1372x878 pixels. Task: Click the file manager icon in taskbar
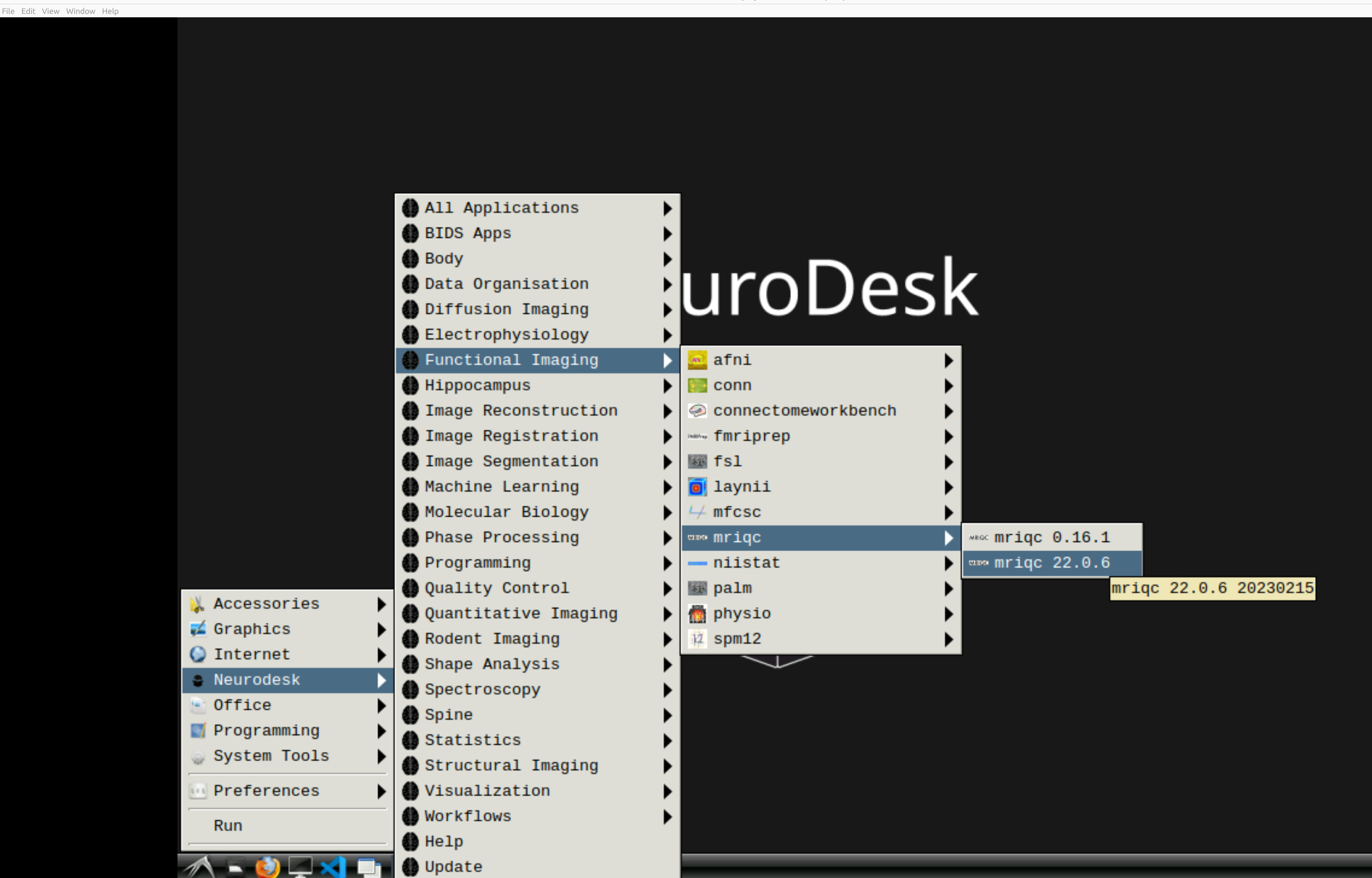pyautogui.click(x=234, y=867)
